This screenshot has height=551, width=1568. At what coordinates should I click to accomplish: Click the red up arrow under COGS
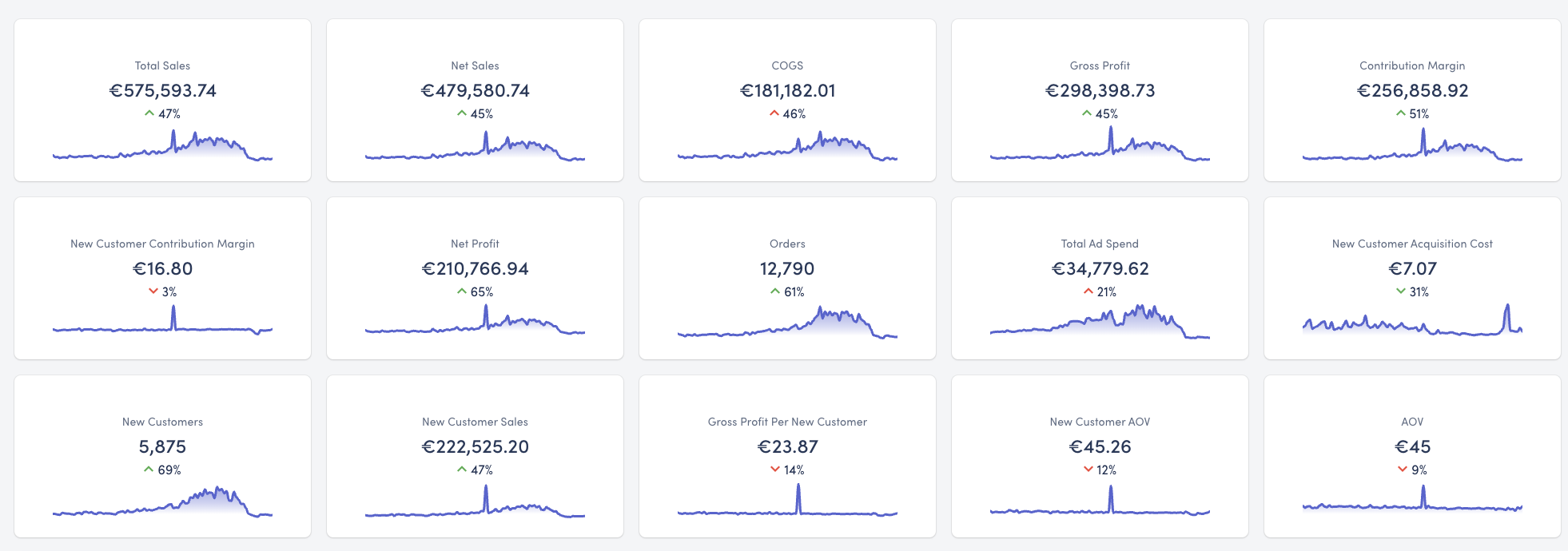coord(774,113)
